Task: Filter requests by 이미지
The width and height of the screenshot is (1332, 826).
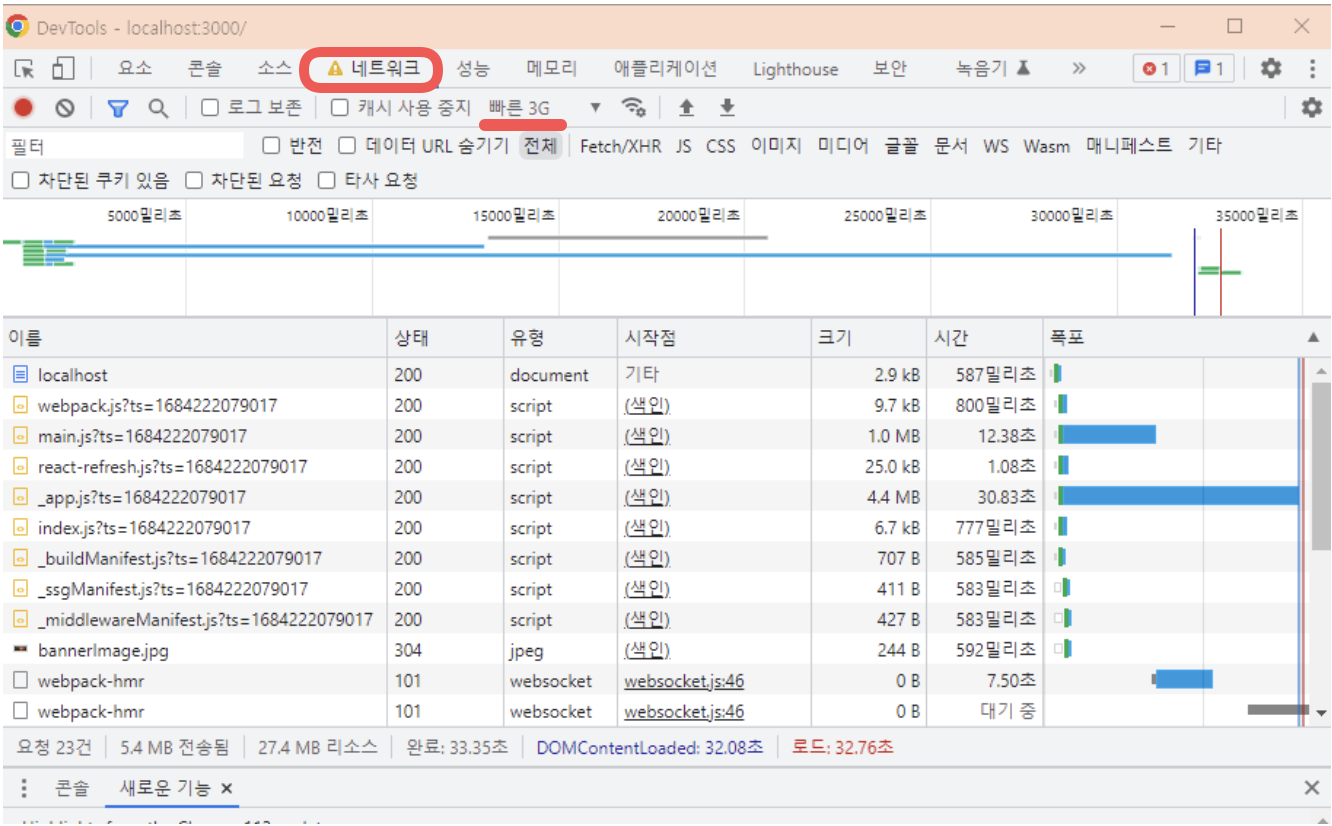Action: tap(776, 146)
